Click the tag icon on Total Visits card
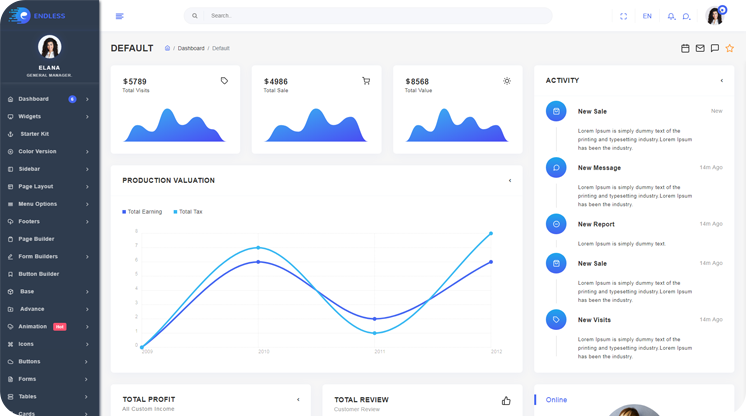 point(224,81)
